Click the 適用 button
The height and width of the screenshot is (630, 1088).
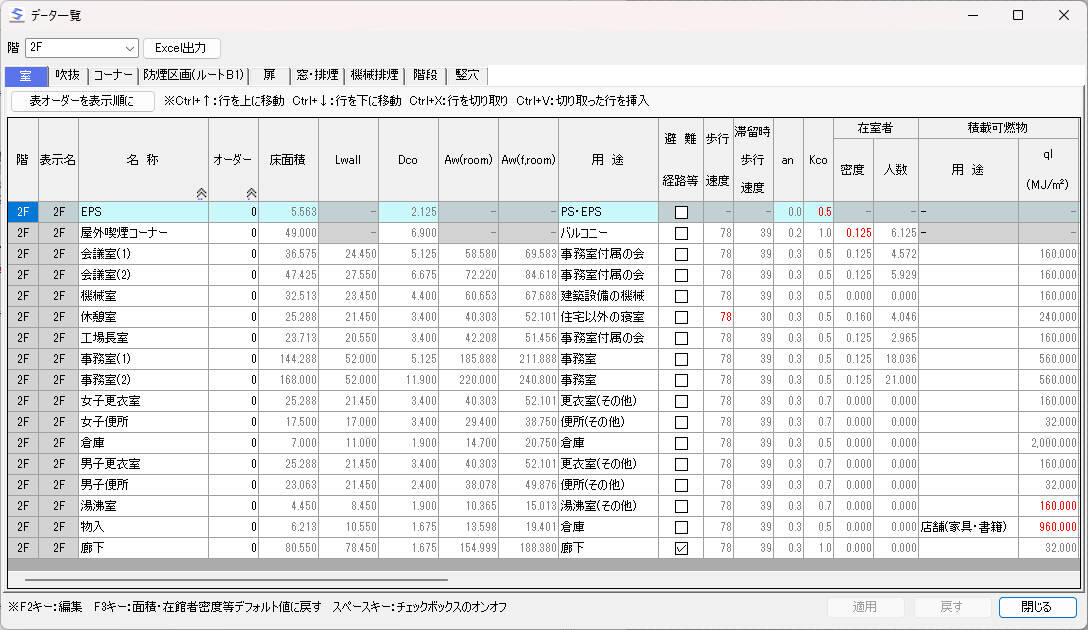click(865, 606)
